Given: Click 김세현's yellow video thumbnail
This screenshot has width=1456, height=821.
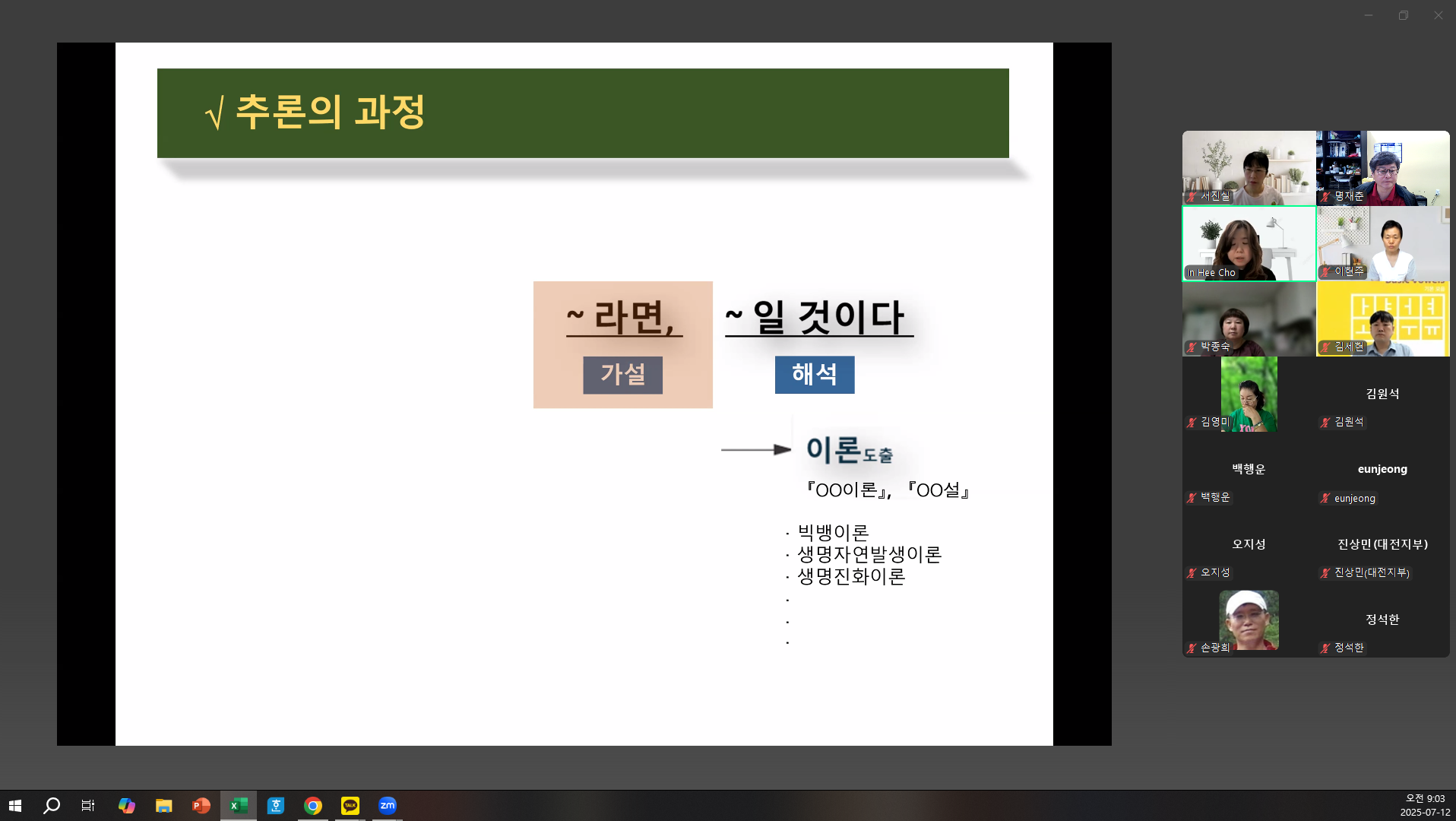Looking at the screenshot, I should [x=1383, y=319].
